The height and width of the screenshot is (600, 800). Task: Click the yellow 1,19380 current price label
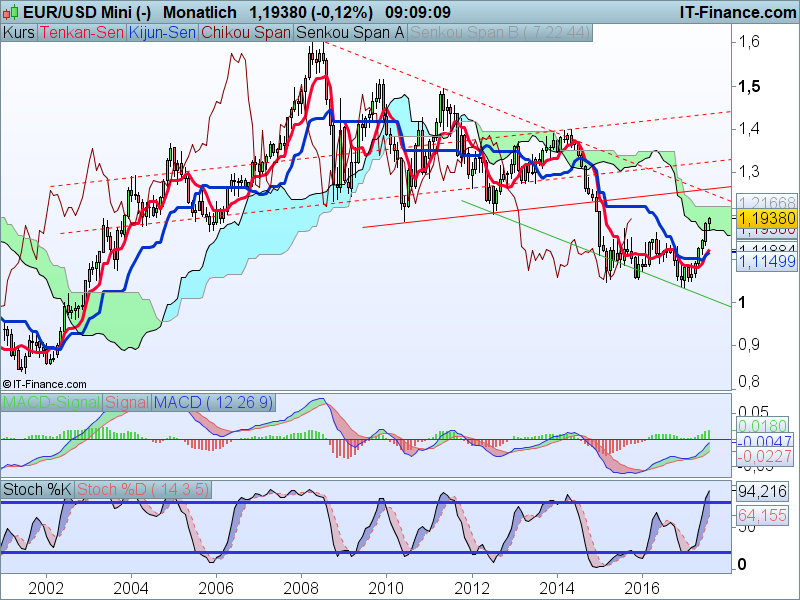(x=767, y=218)
